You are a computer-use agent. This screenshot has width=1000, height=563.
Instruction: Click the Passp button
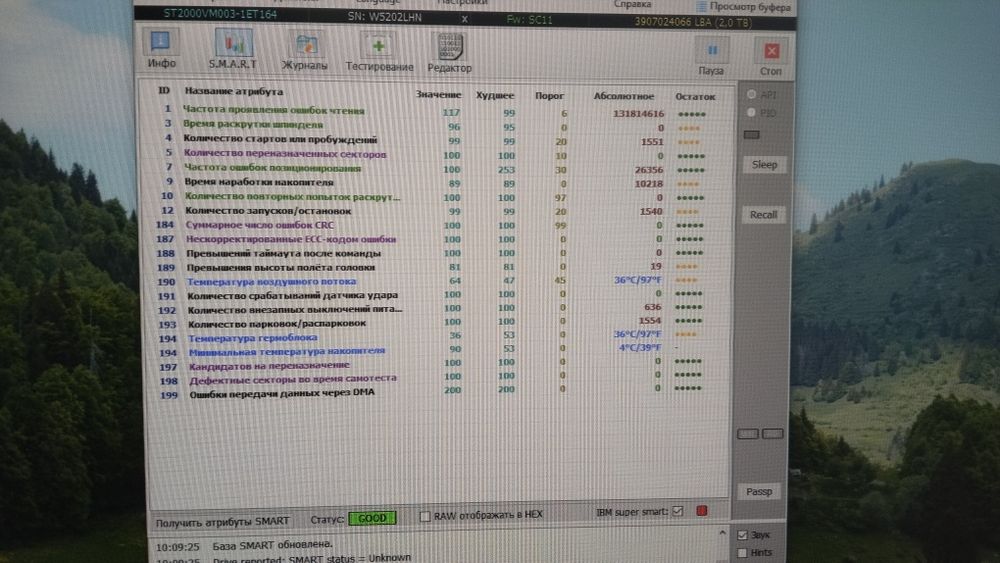(x=759, y=491)
